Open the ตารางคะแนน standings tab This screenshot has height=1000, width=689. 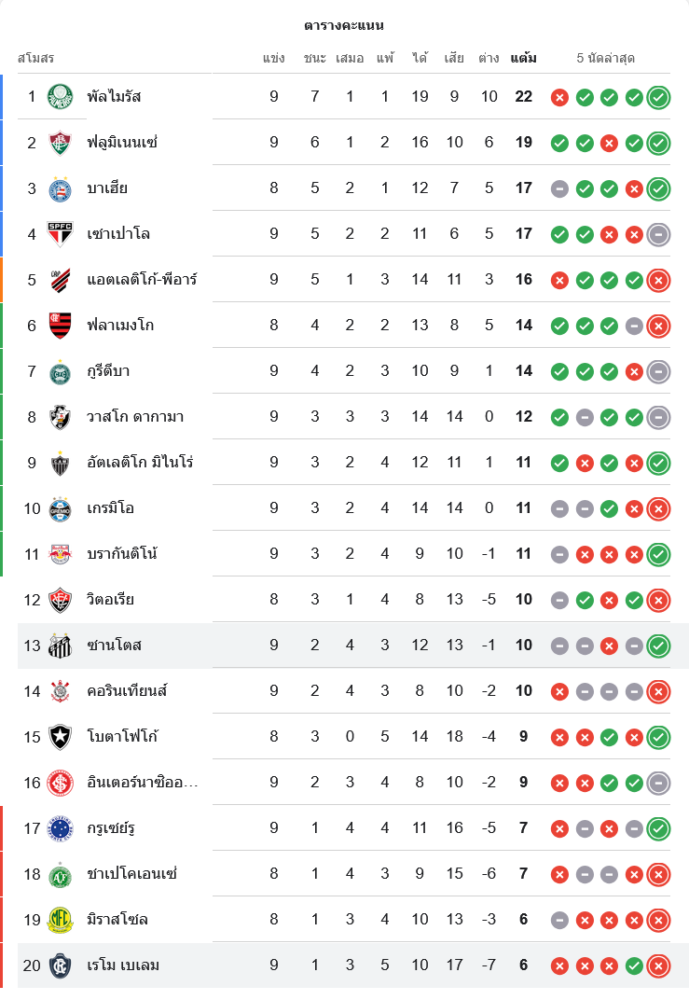[344, 25]
